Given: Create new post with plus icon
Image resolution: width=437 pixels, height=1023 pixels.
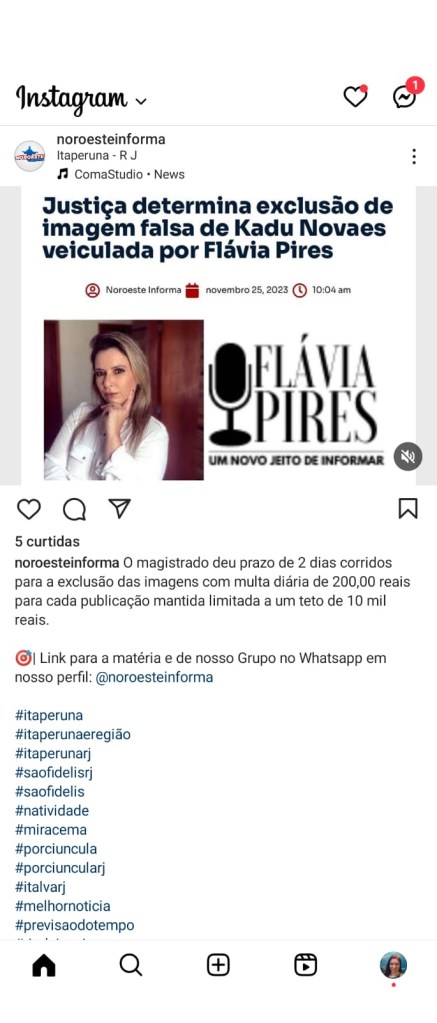Looking at the screenshot, I should (218, 965).
